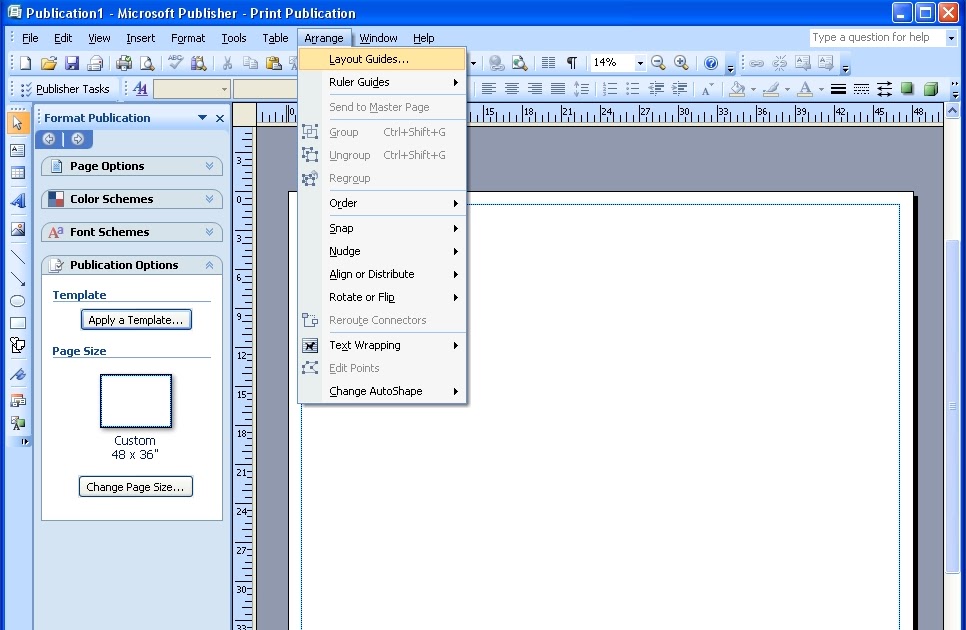This screenshot has width=966, height=630.
Task: Open the Format Publication pane dropdown
Action: (x=202, y=117)
